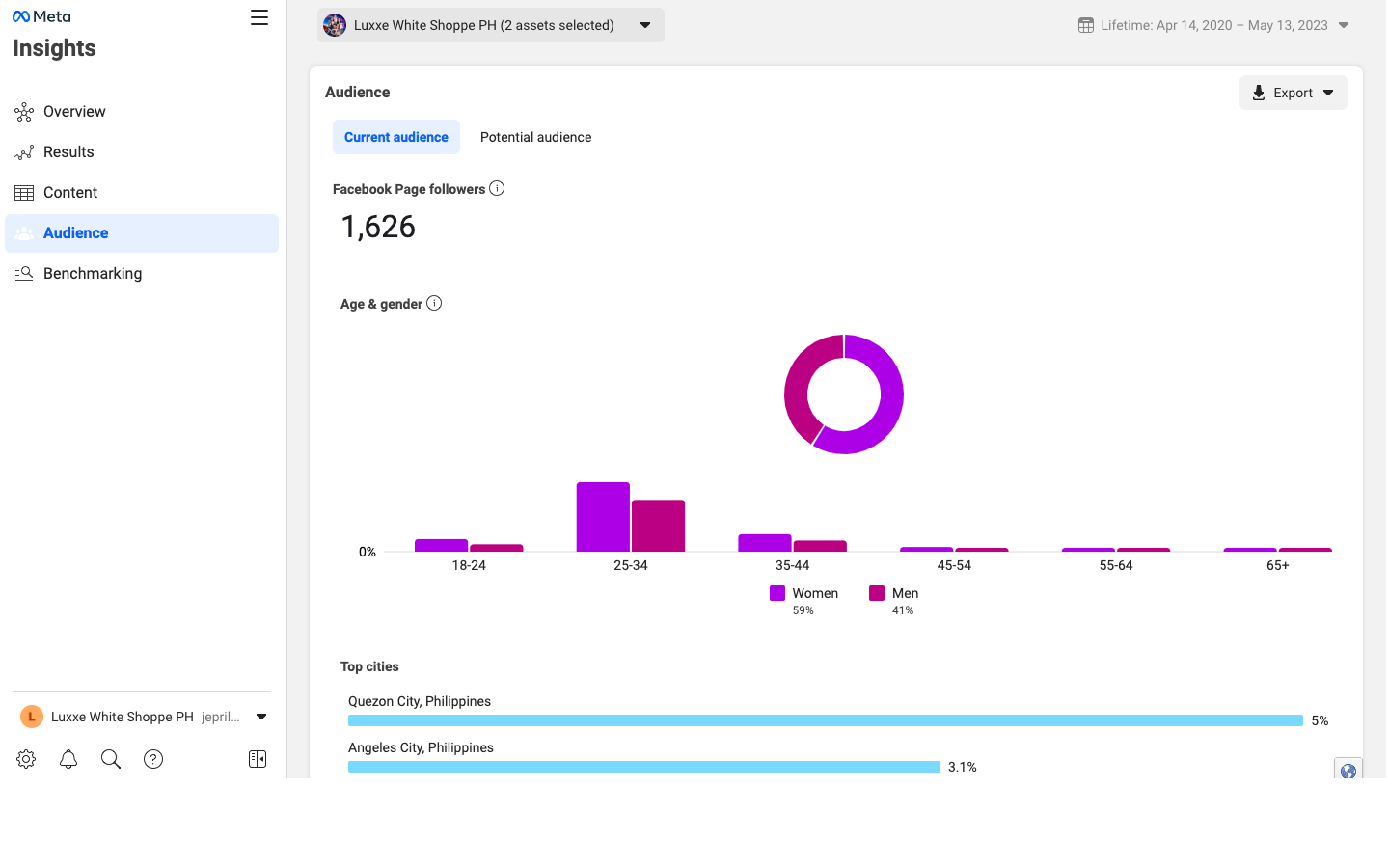Open Overview section
Viewport: 1389px width, 868px height.
click(142, 112)
